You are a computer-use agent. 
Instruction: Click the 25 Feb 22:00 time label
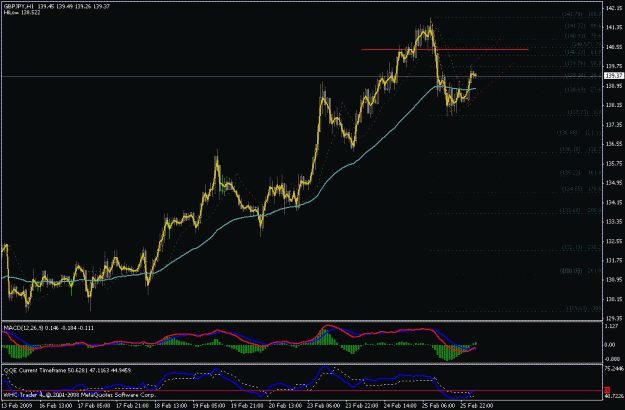coord(477,406)
